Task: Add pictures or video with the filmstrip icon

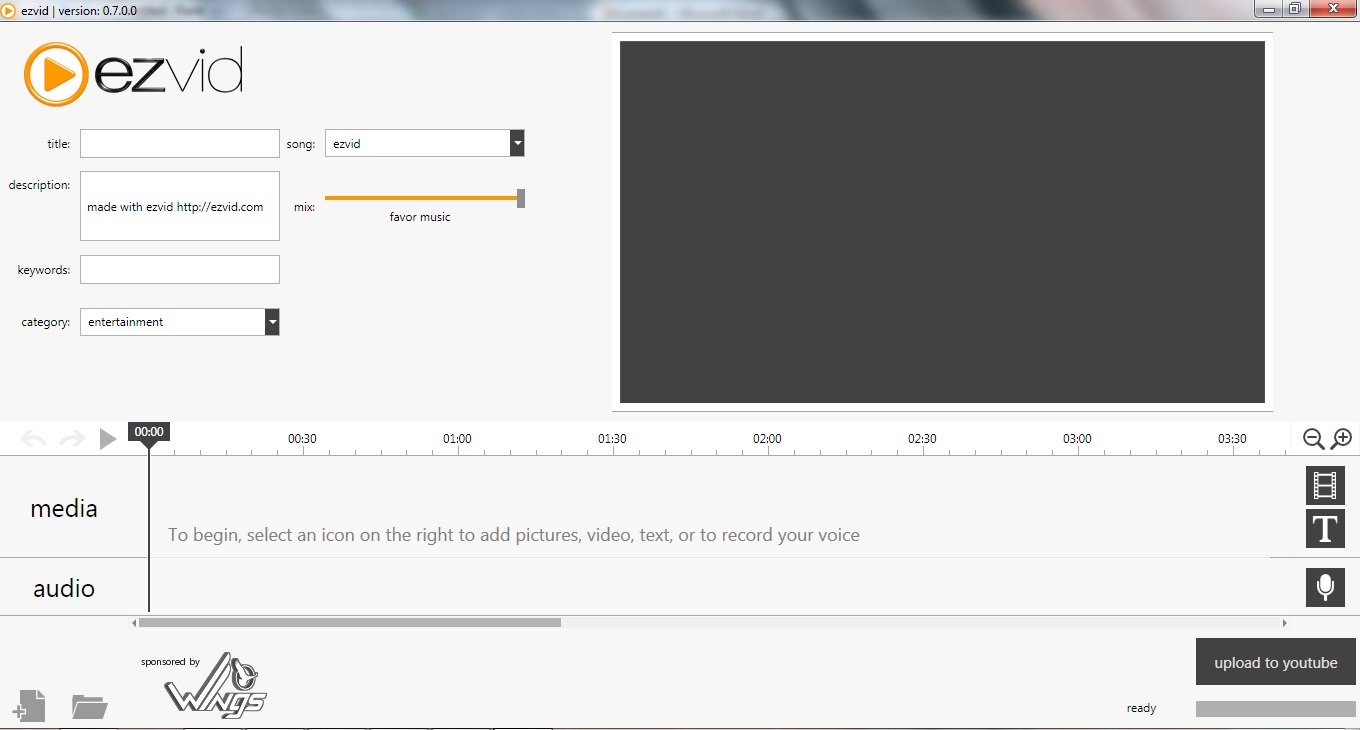Action: [1325, 486]
